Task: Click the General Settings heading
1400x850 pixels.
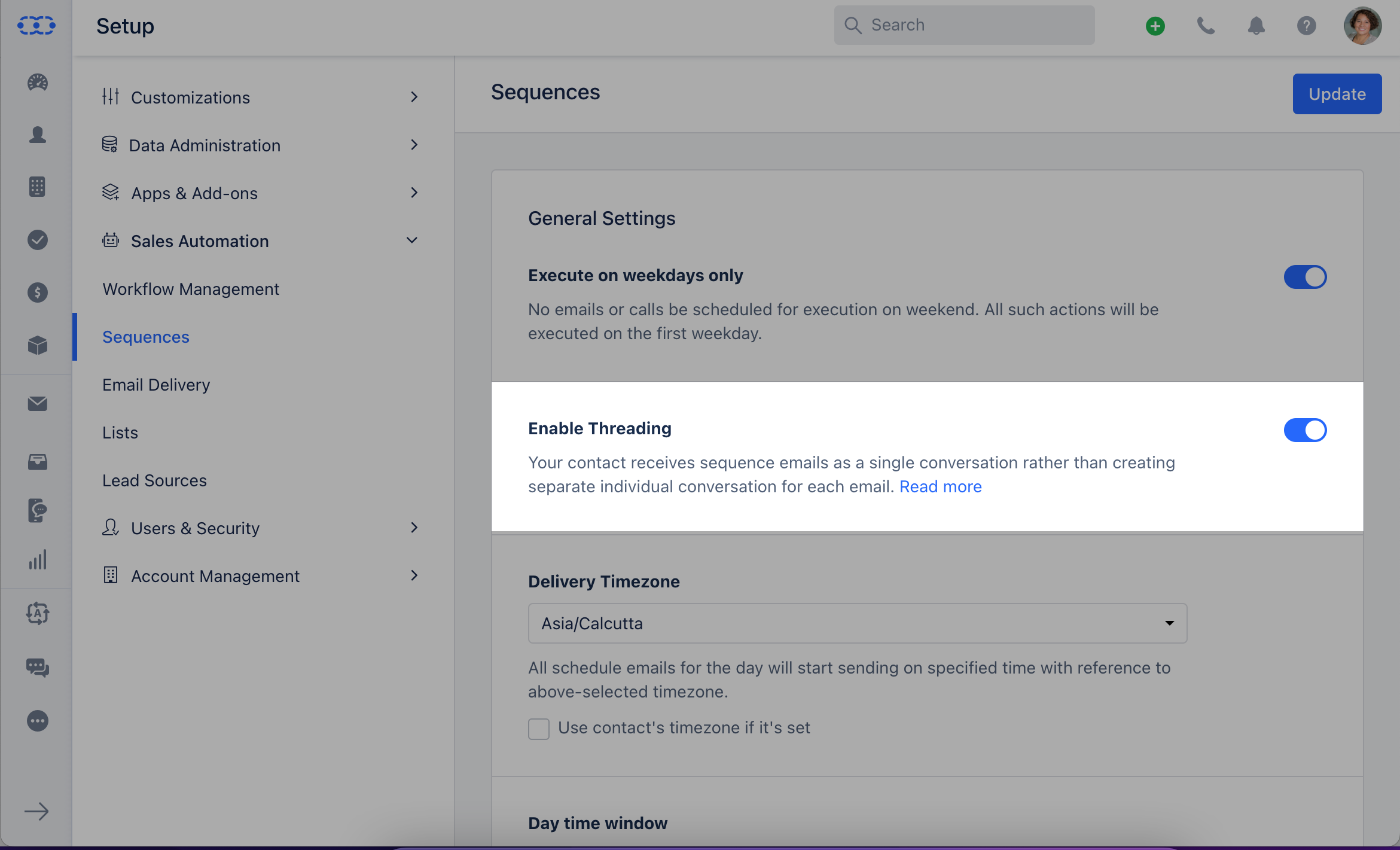Action: [601, 218]
